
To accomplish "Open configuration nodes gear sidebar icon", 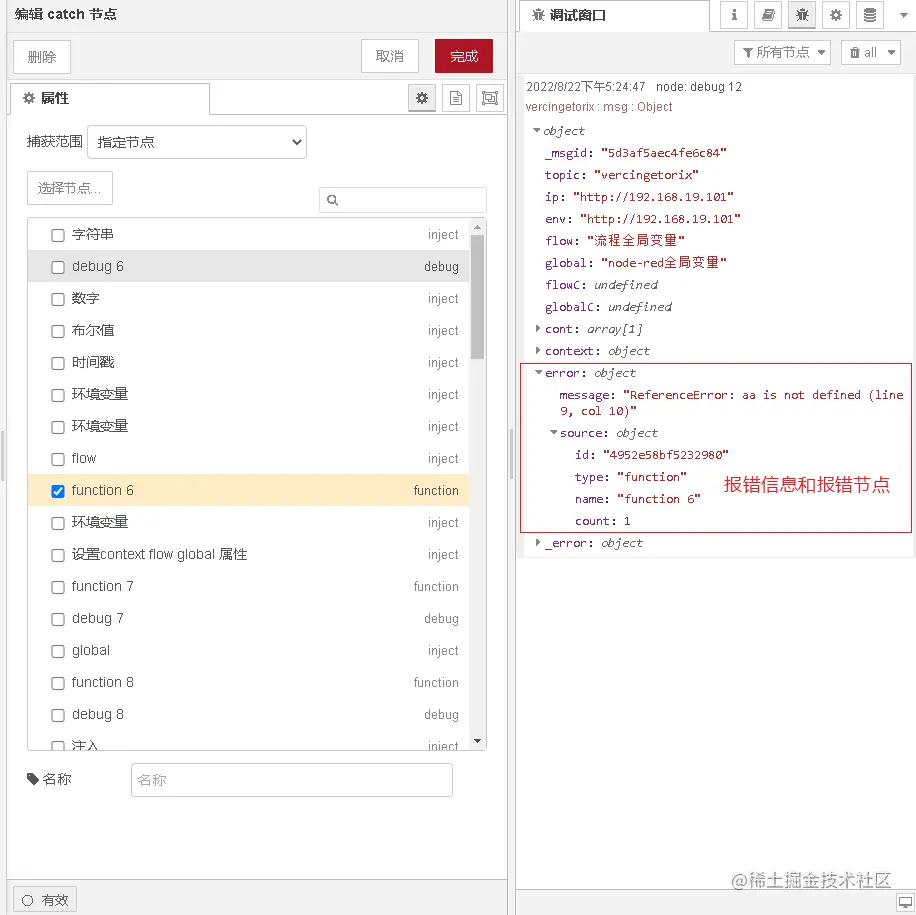I will pos(836,15).
